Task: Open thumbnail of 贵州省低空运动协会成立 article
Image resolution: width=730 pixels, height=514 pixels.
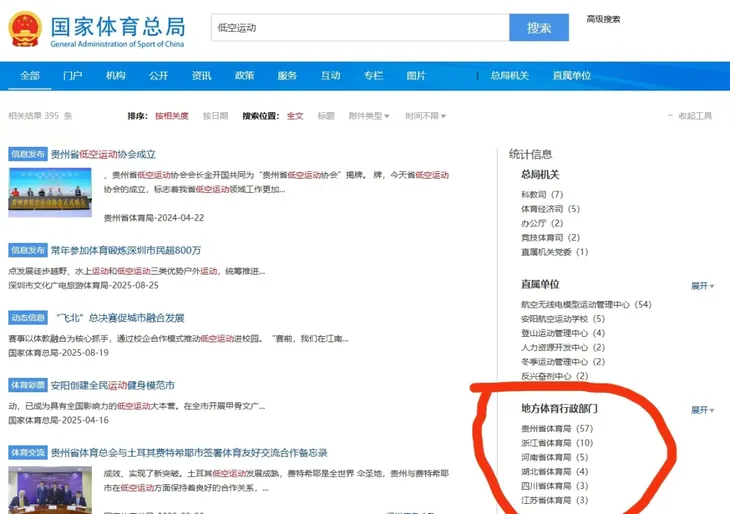Action: 49,192
